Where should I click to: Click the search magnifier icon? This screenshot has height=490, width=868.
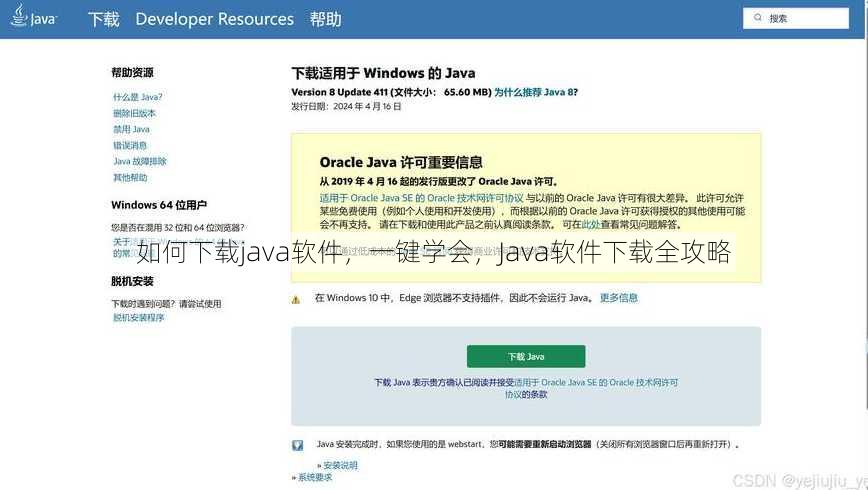(758, 18)
